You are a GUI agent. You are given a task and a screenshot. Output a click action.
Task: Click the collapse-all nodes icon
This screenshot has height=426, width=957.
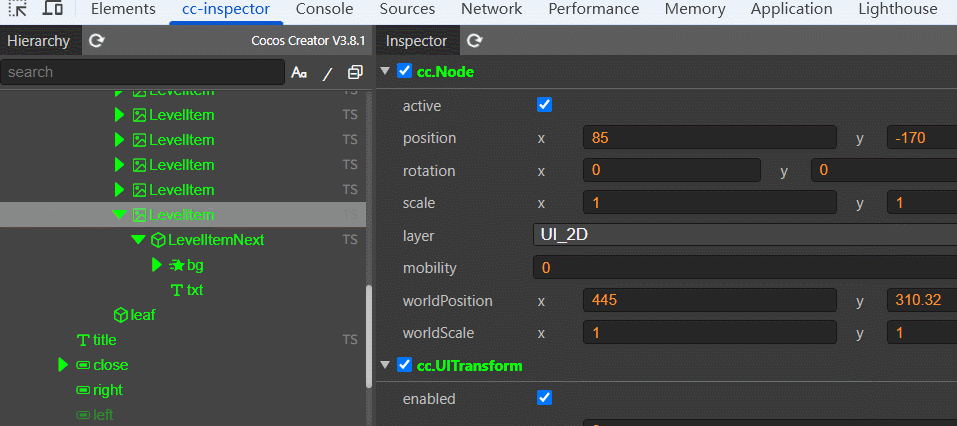tap(355, 72)
